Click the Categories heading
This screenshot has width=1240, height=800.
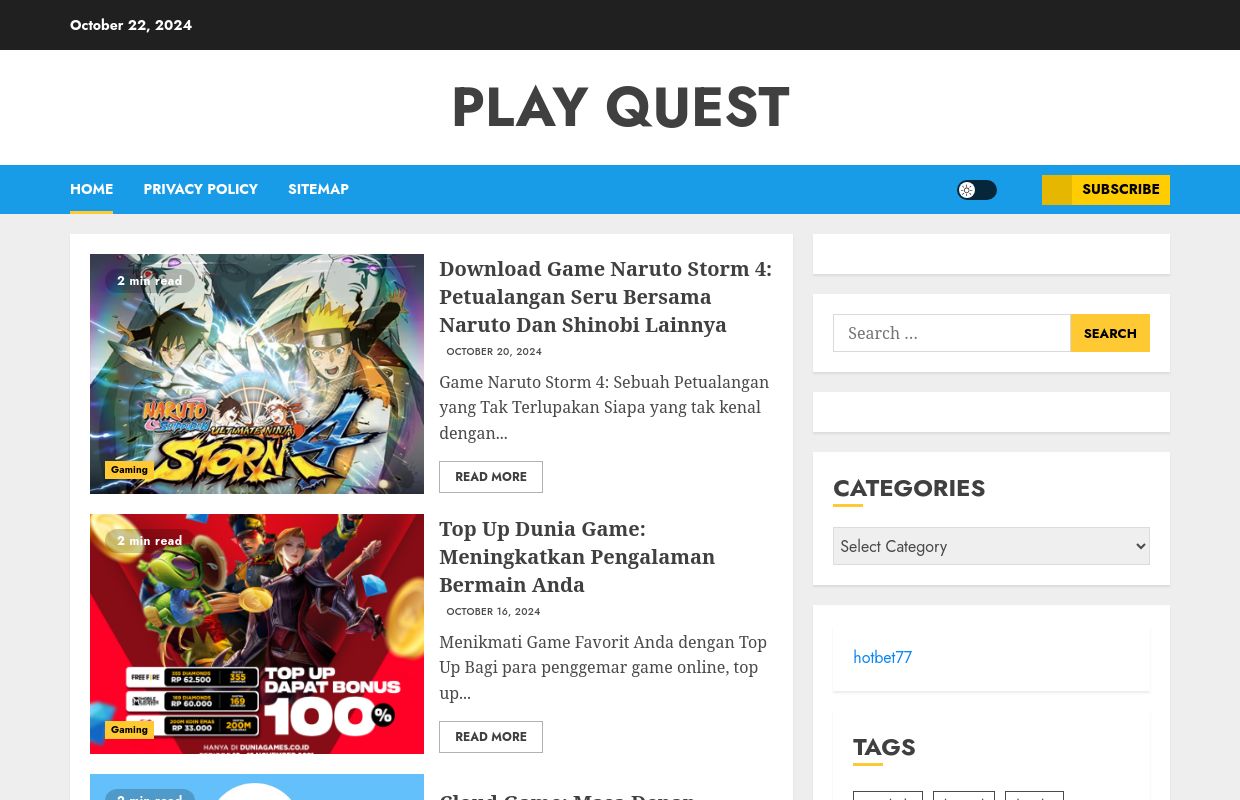click(909, 488)
